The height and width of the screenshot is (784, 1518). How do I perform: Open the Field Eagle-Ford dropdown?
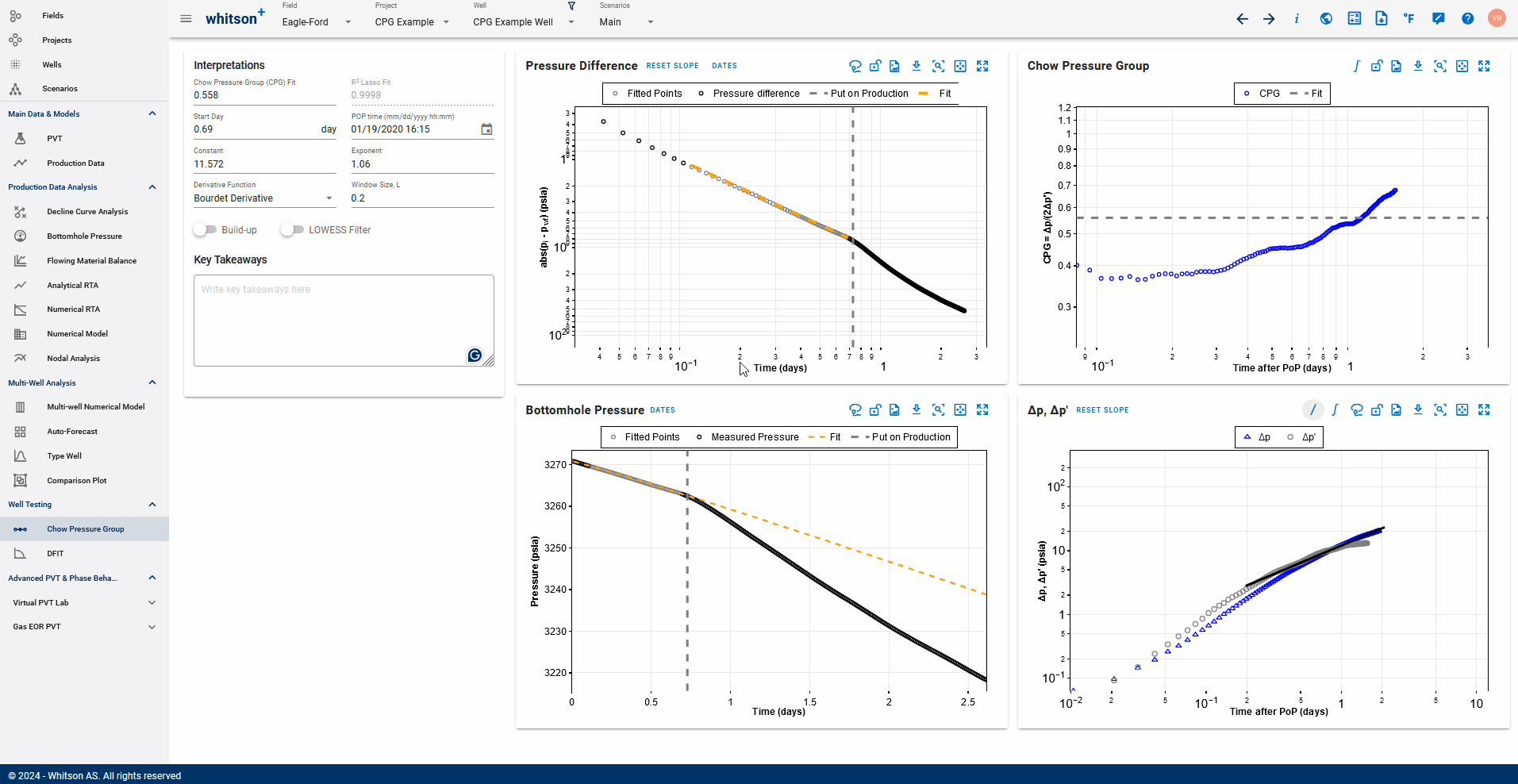pos(317,22)
